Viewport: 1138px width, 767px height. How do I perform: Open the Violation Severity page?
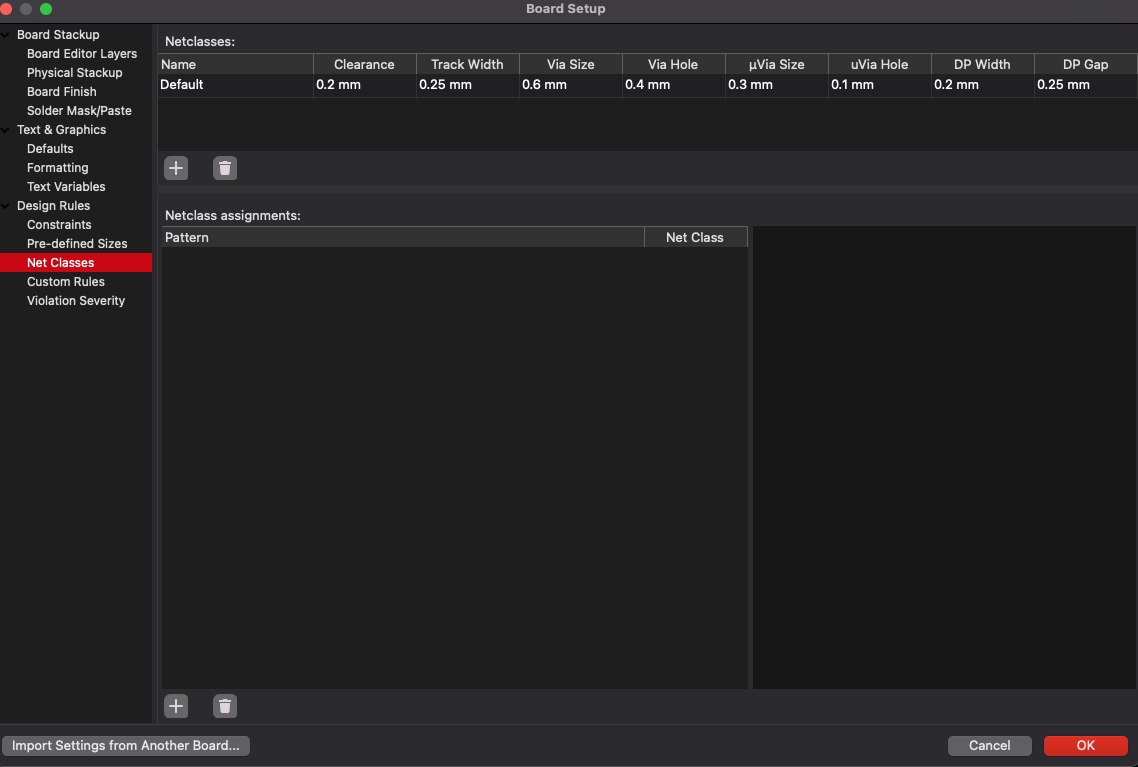click(75, 300)
